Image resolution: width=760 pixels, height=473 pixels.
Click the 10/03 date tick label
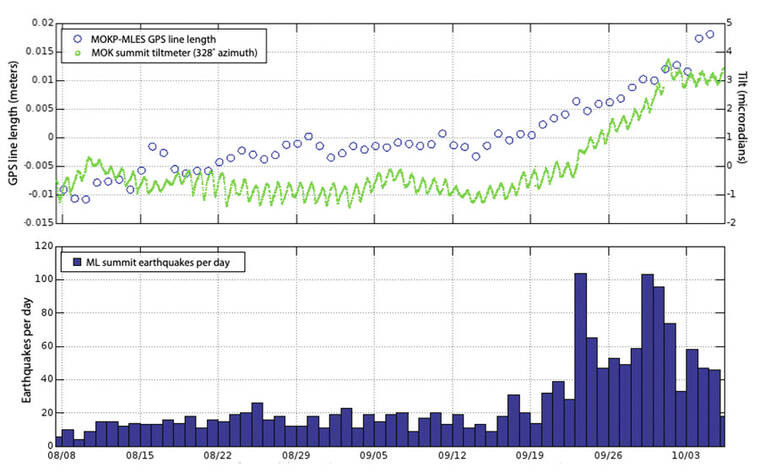[x=685, y=455]
